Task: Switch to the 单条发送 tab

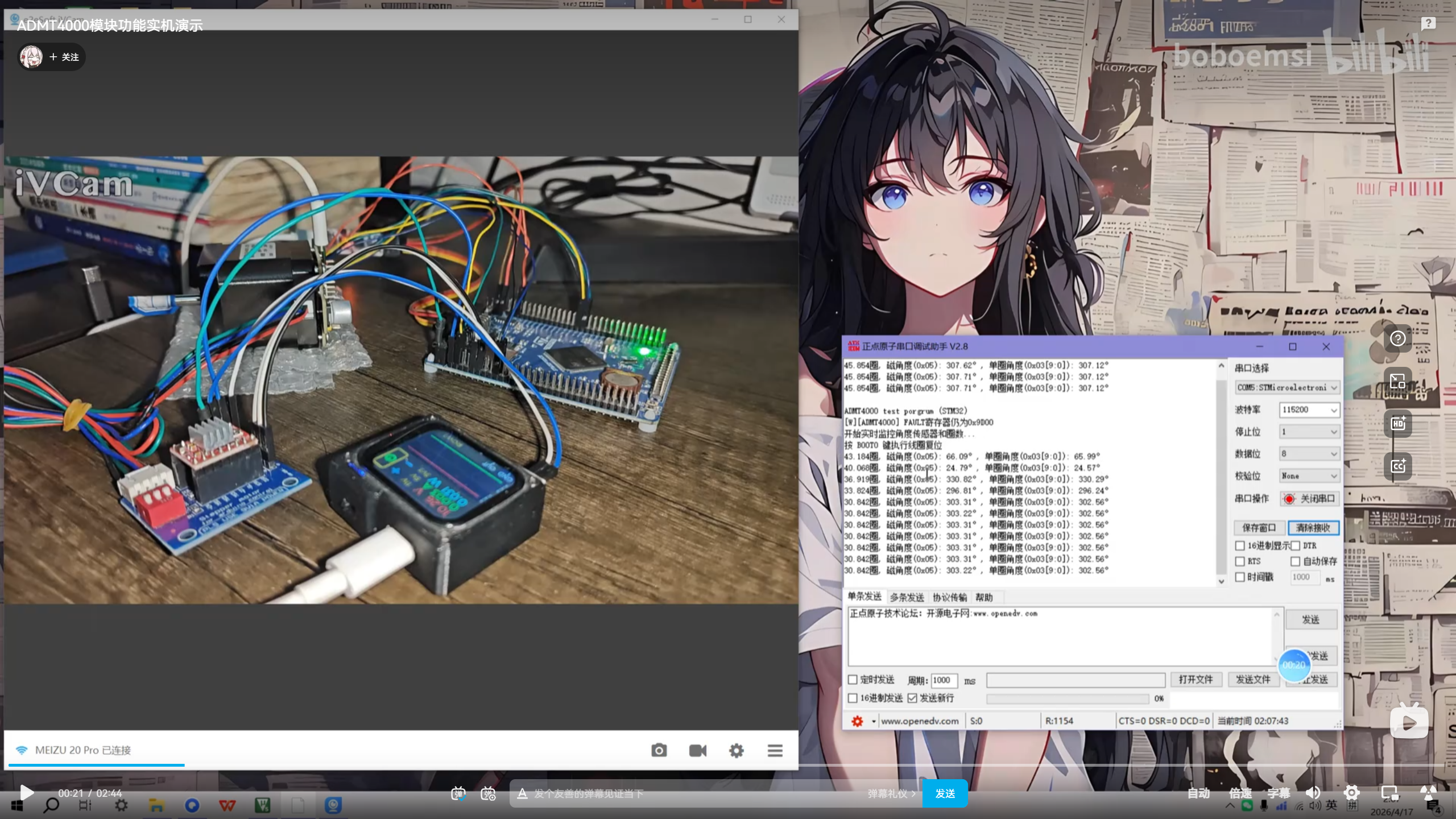Action: point(864,597)
